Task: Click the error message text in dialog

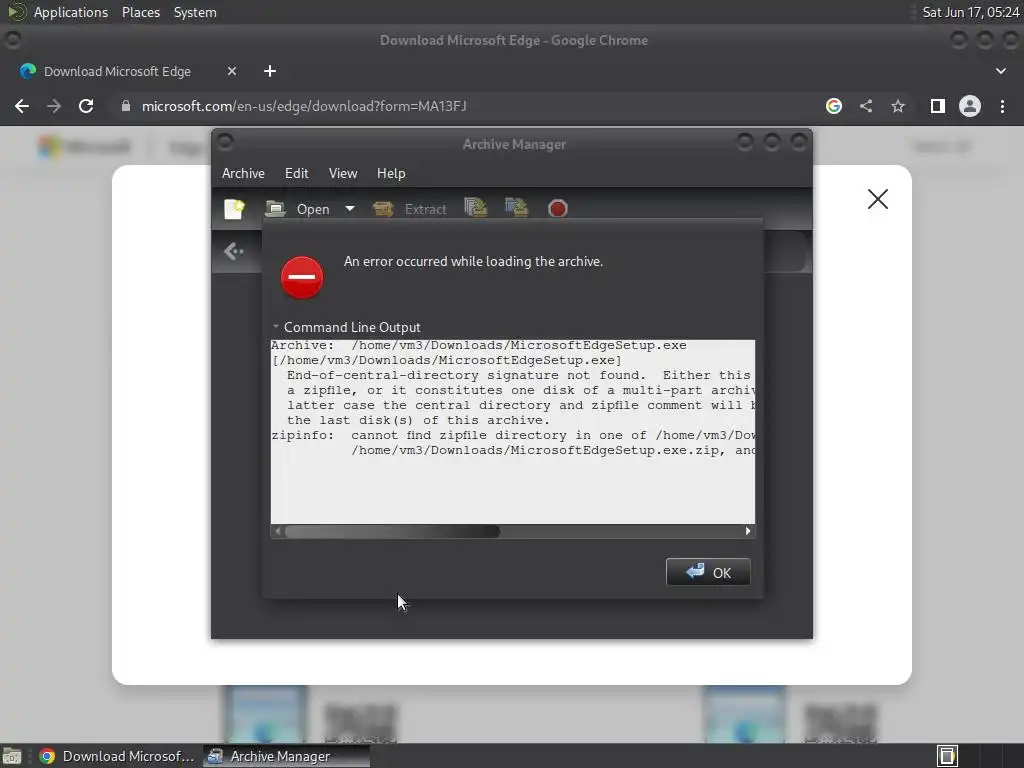Action: coord(473,261)
